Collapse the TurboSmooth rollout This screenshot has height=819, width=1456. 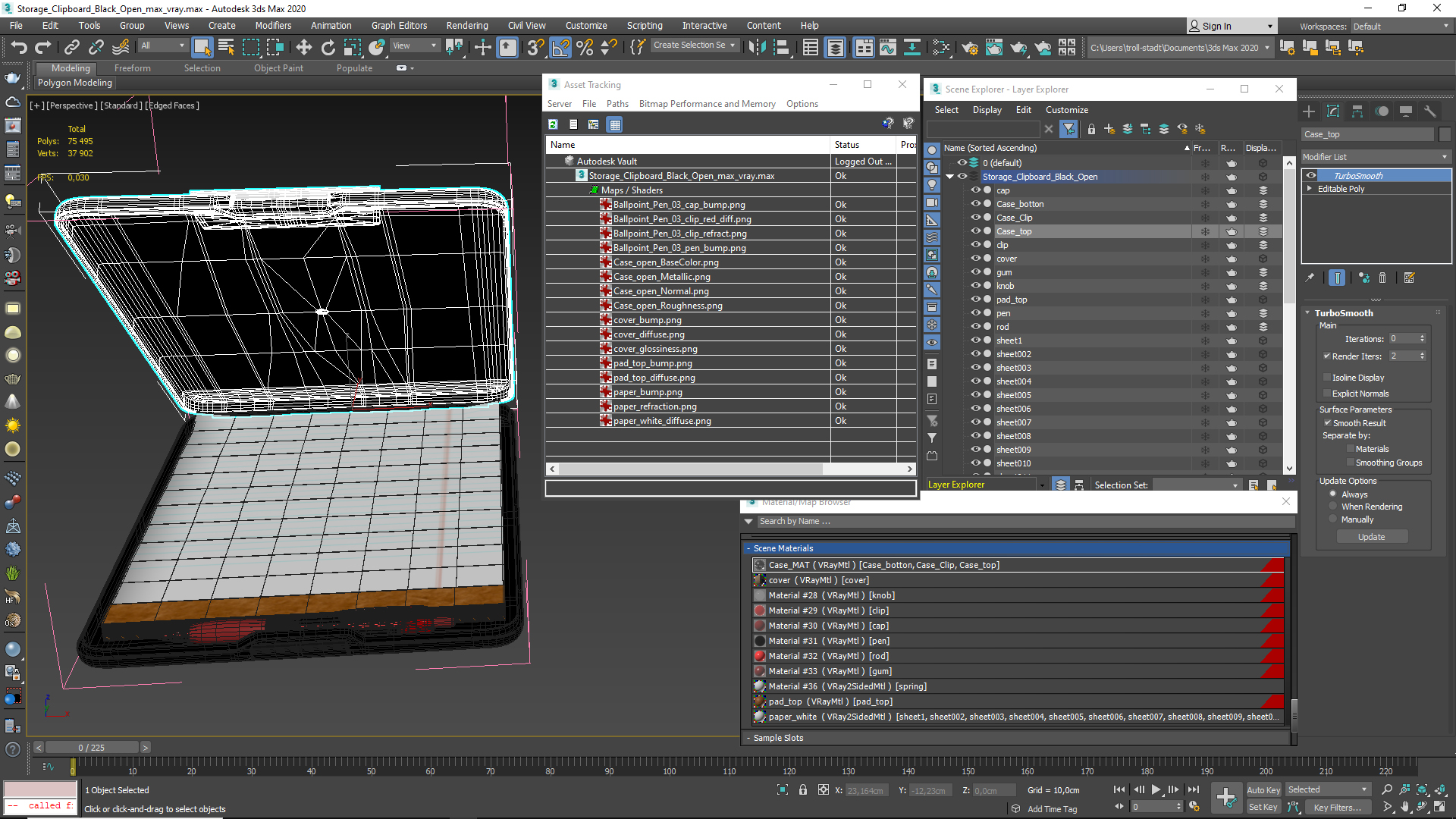tap(1308, 313)
